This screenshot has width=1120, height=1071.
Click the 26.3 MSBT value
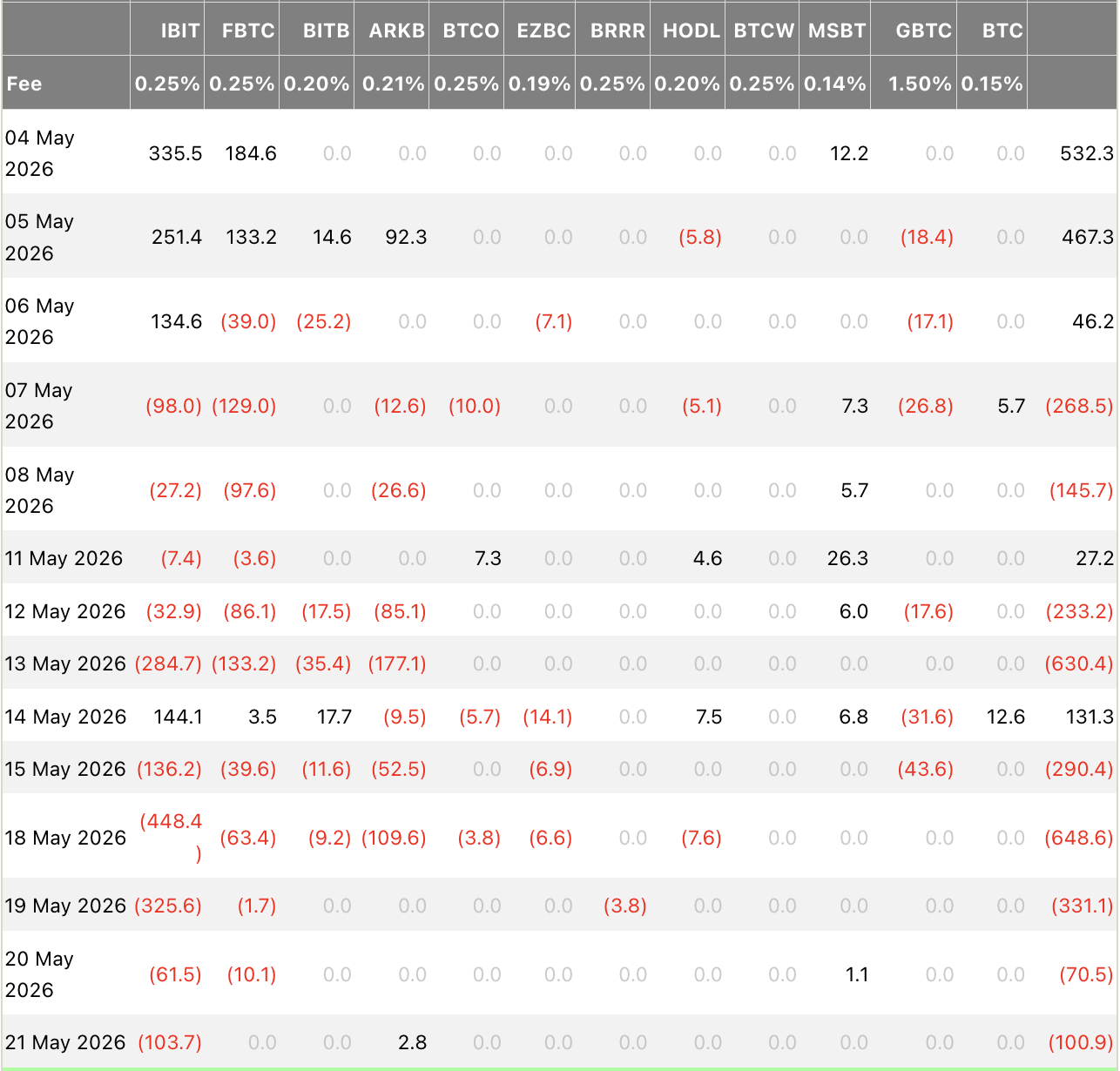coord(847,558)
